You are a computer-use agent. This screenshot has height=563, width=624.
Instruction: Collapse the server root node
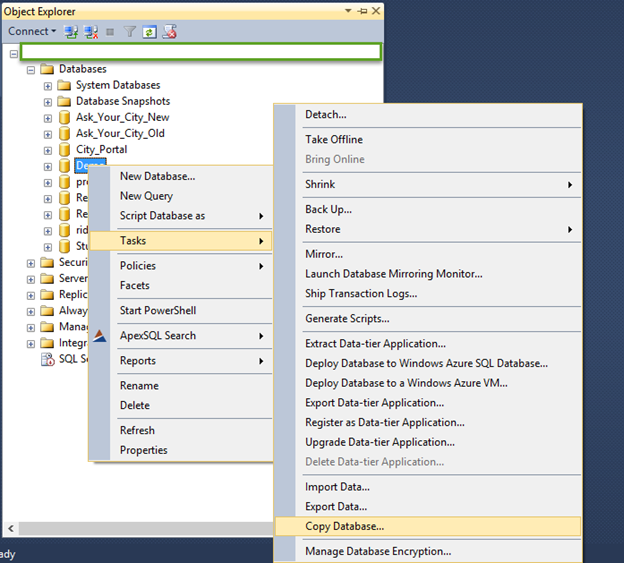coord(14,54)
